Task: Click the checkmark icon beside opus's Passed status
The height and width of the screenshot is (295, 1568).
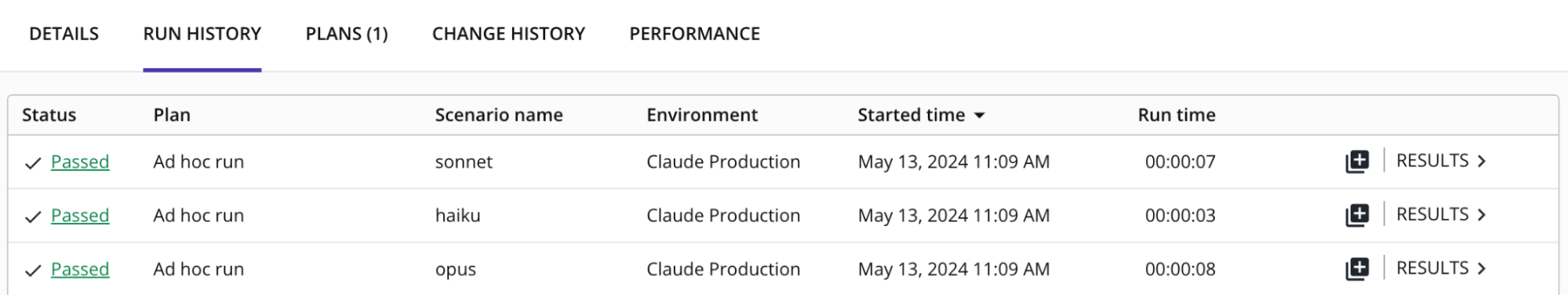Action: (x=33, y=271)
